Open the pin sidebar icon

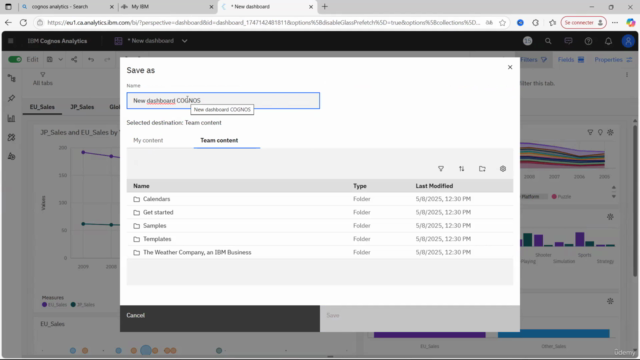(11, 98)
